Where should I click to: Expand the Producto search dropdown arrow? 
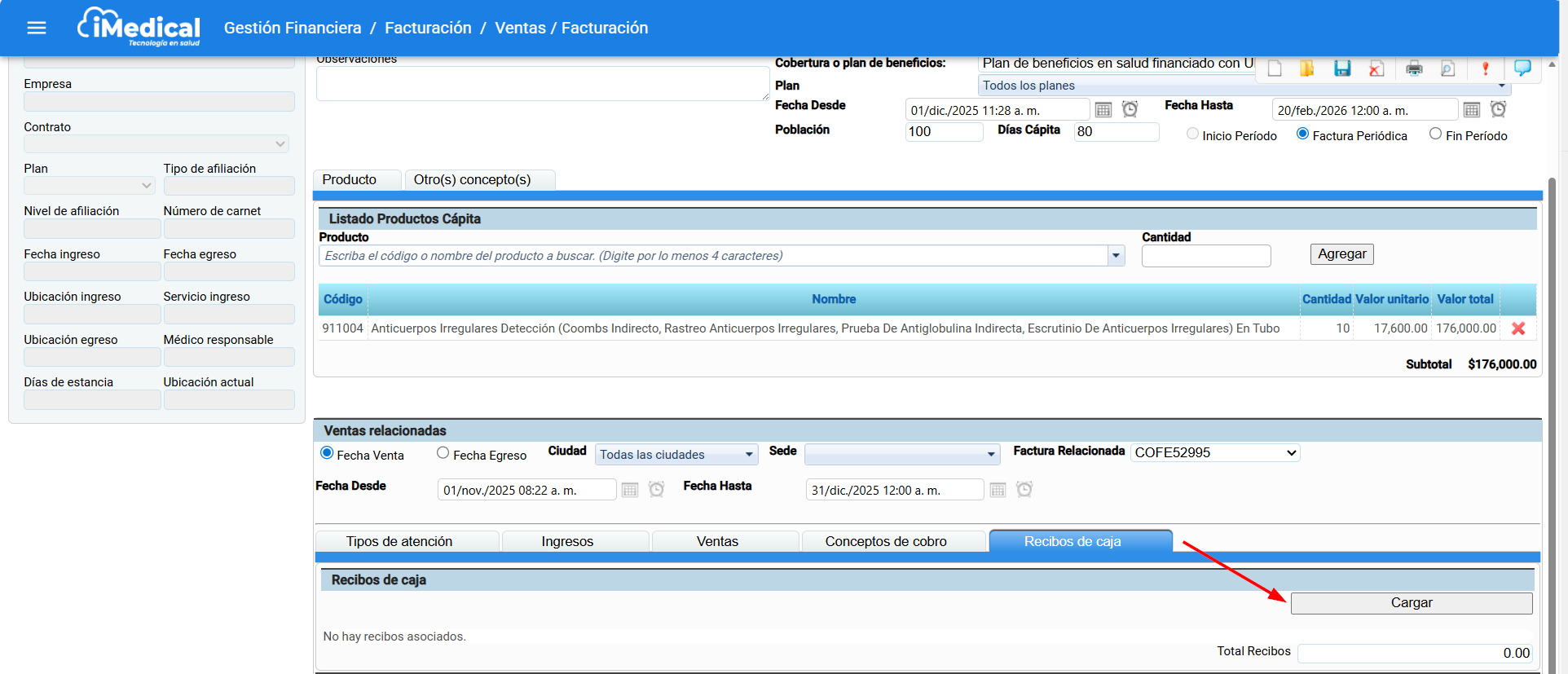coord(1116,256)
